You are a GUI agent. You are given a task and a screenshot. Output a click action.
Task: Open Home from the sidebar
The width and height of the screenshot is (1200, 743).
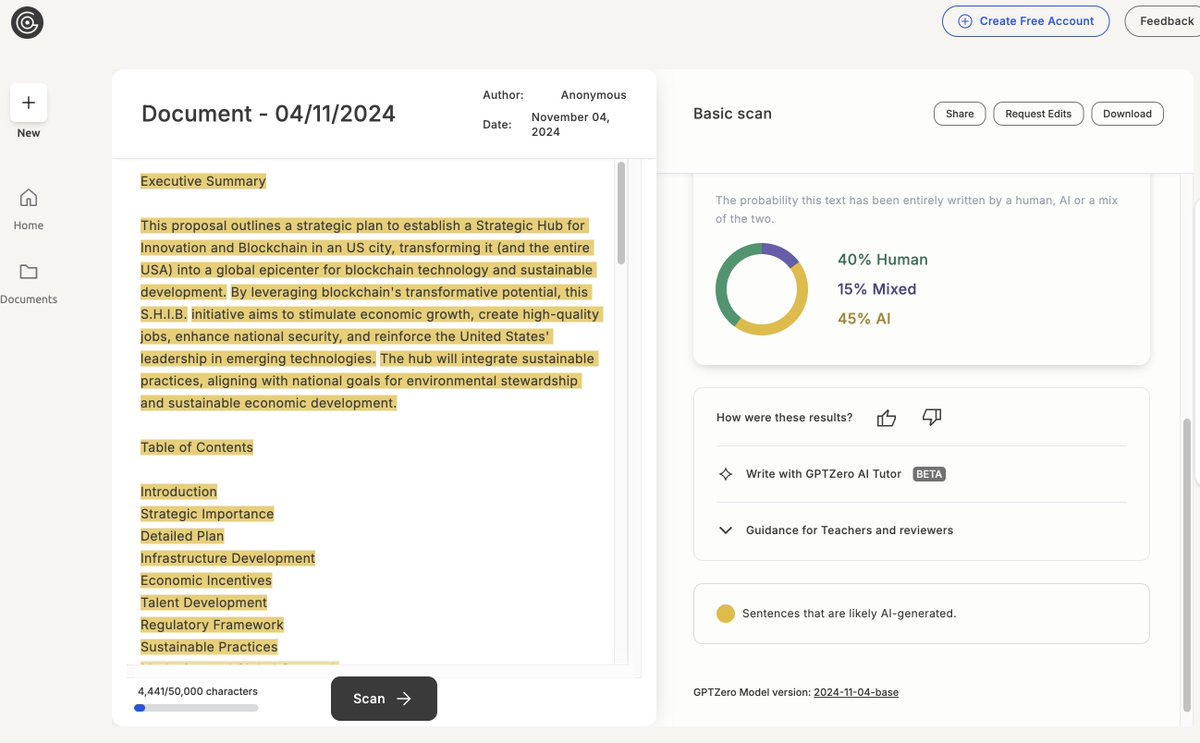28,208
